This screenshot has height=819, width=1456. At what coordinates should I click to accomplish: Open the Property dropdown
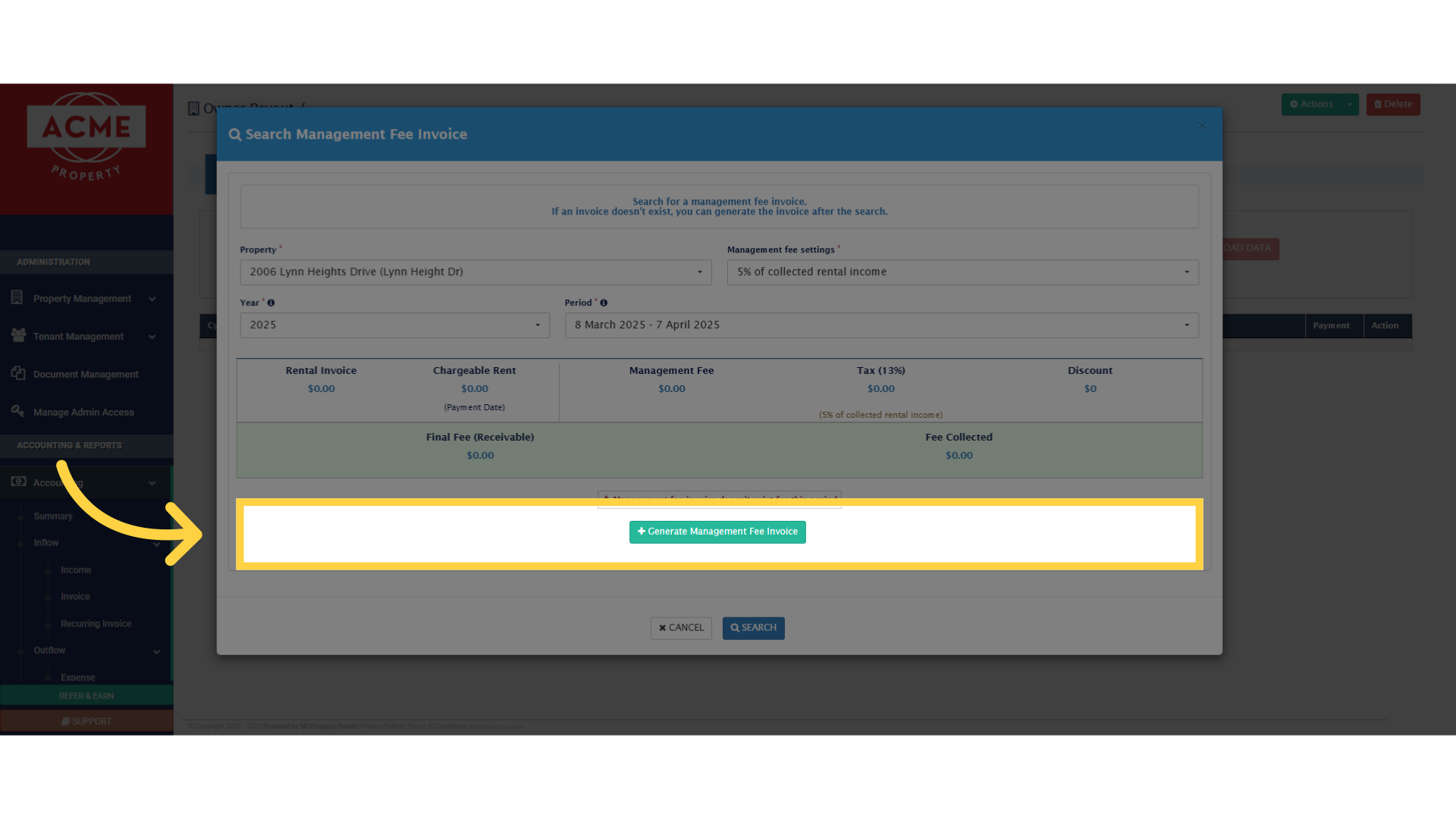coord(475,272)
